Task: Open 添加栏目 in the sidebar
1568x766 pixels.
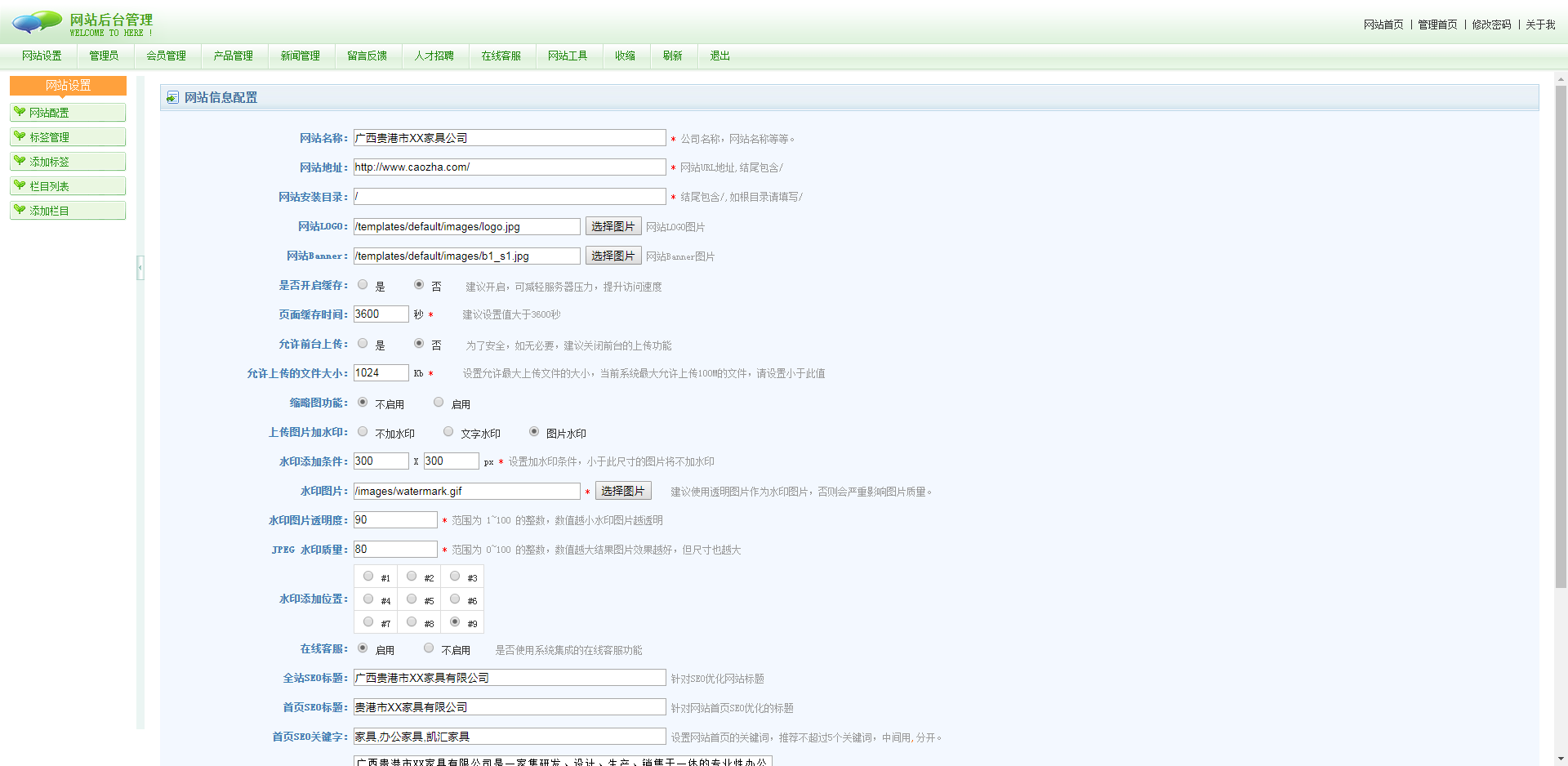Action: [x=68, y=211]
